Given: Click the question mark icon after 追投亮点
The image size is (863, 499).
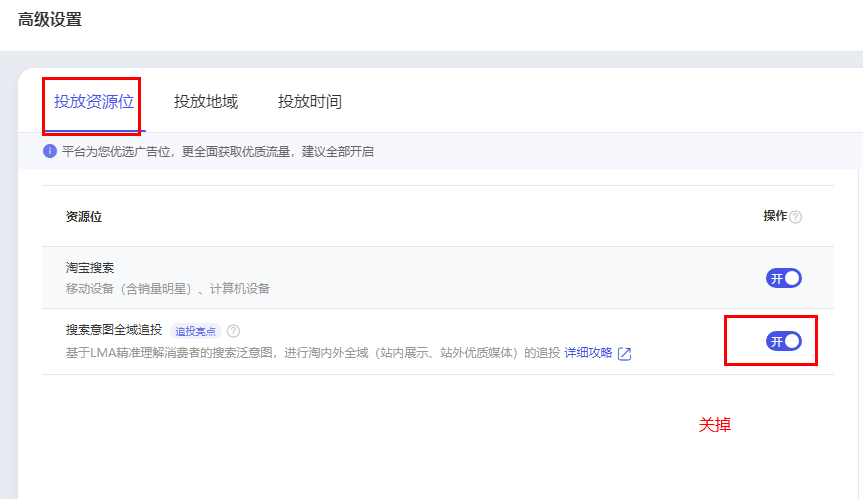Looking at the screenshot, I should (233, 331).
